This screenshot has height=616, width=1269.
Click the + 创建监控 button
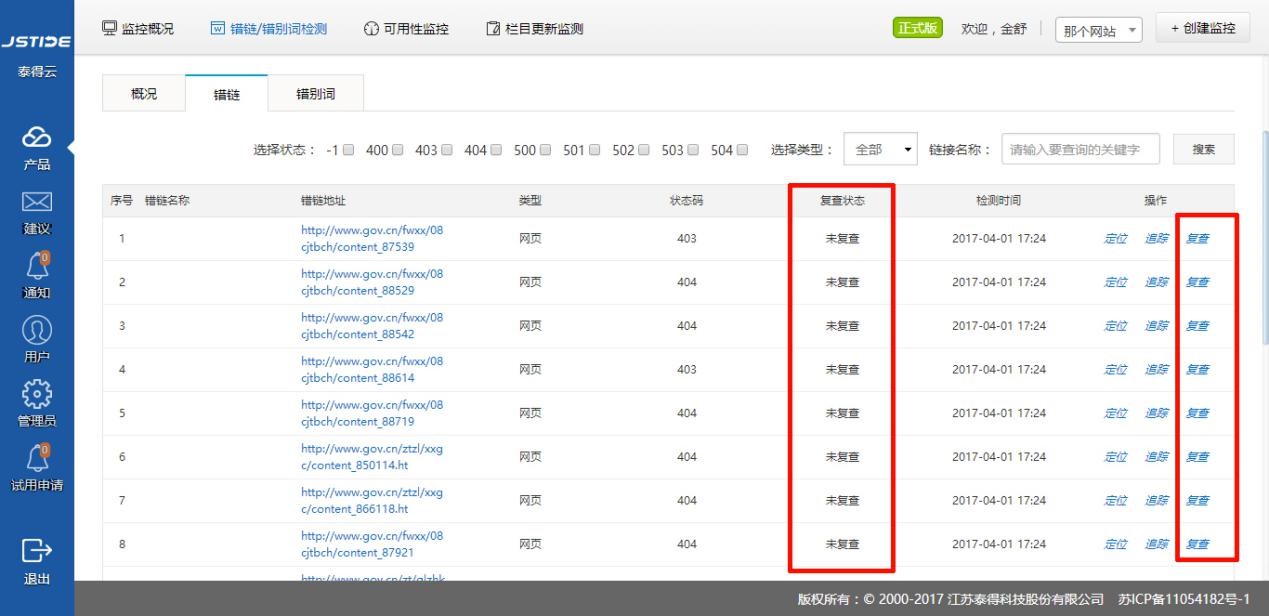1202,28
